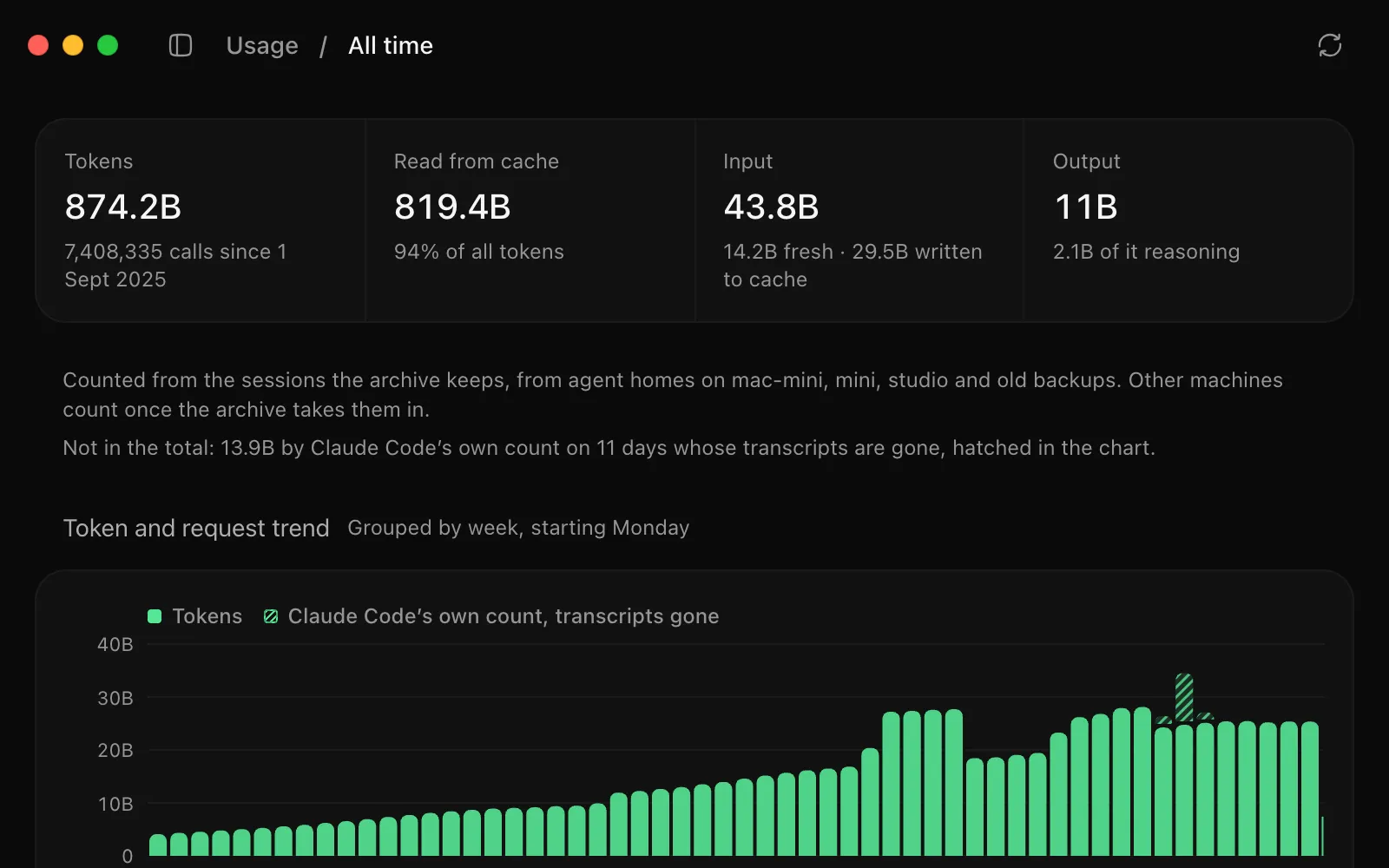Click the Tokens card heading
This screenshot has width=1389, height=868.
pos(99,161)
